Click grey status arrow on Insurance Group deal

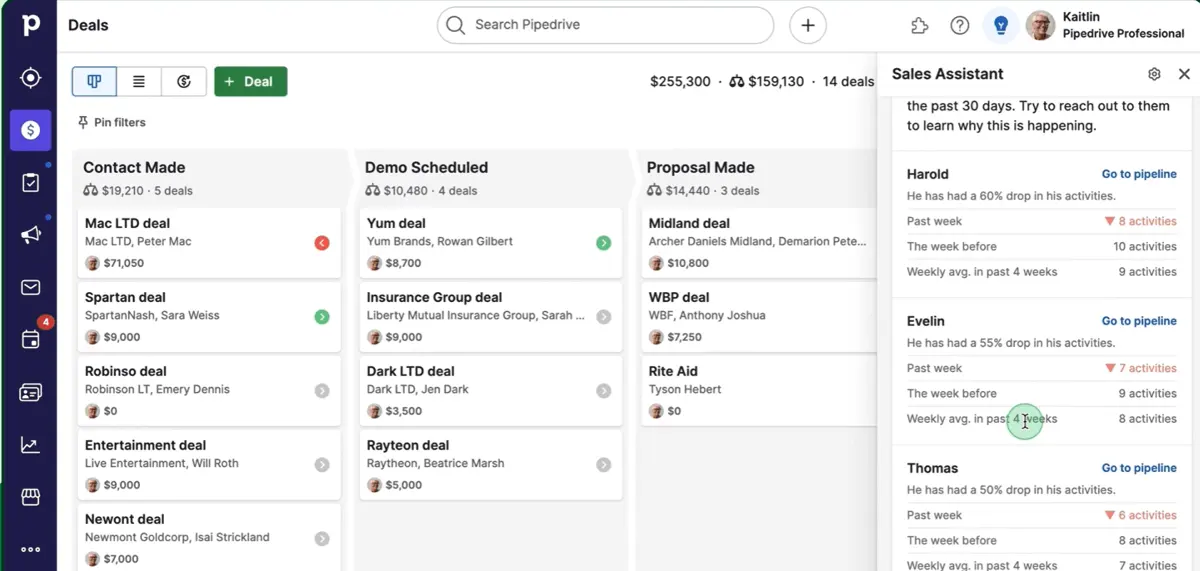604,317
